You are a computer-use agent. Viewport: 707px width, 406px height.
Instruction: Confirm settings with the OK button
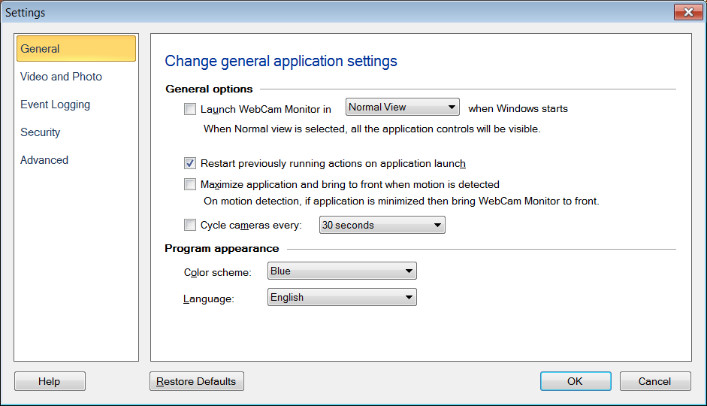click(575, 381)
